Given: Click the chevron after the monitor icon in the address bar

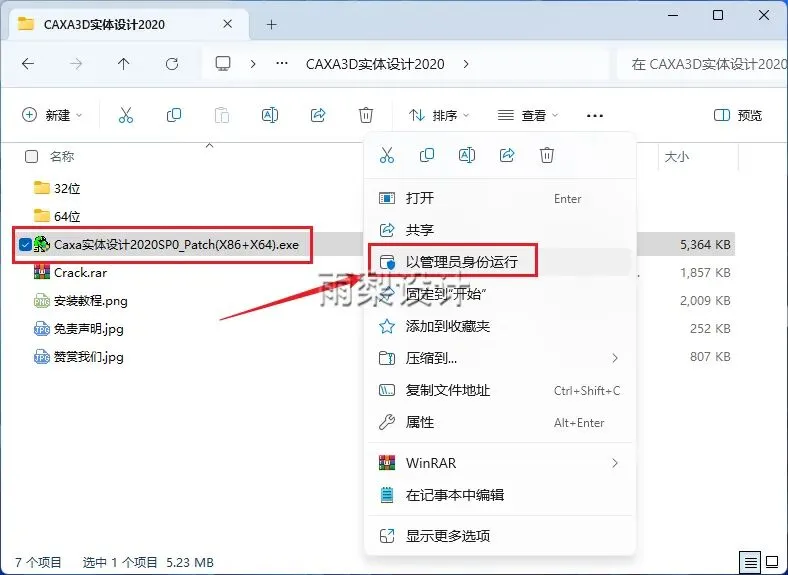Looking at the screenshot, I should point(253,64).
